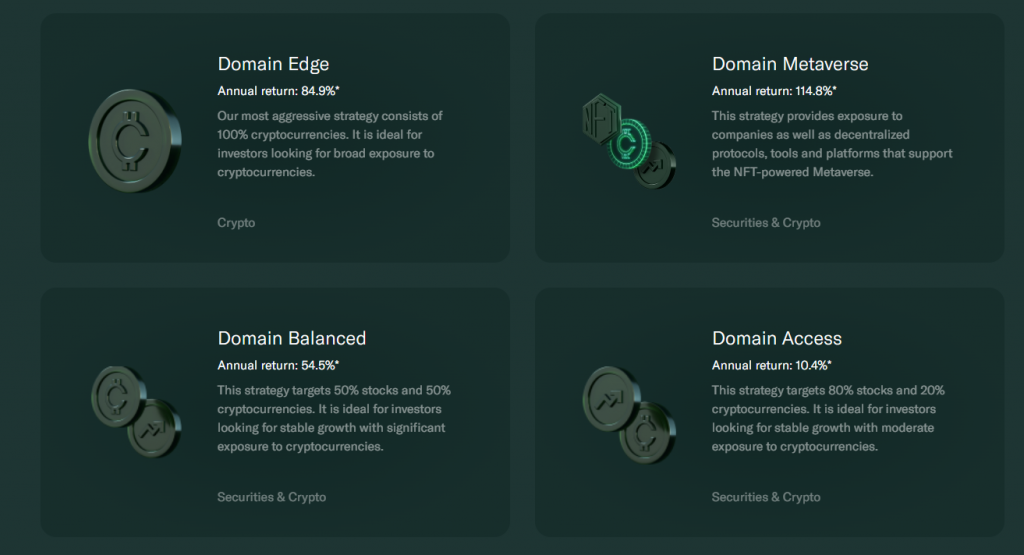1024x555 pixels.
Task: Open the Domain Balanced heading
Action: click(292, 338)
